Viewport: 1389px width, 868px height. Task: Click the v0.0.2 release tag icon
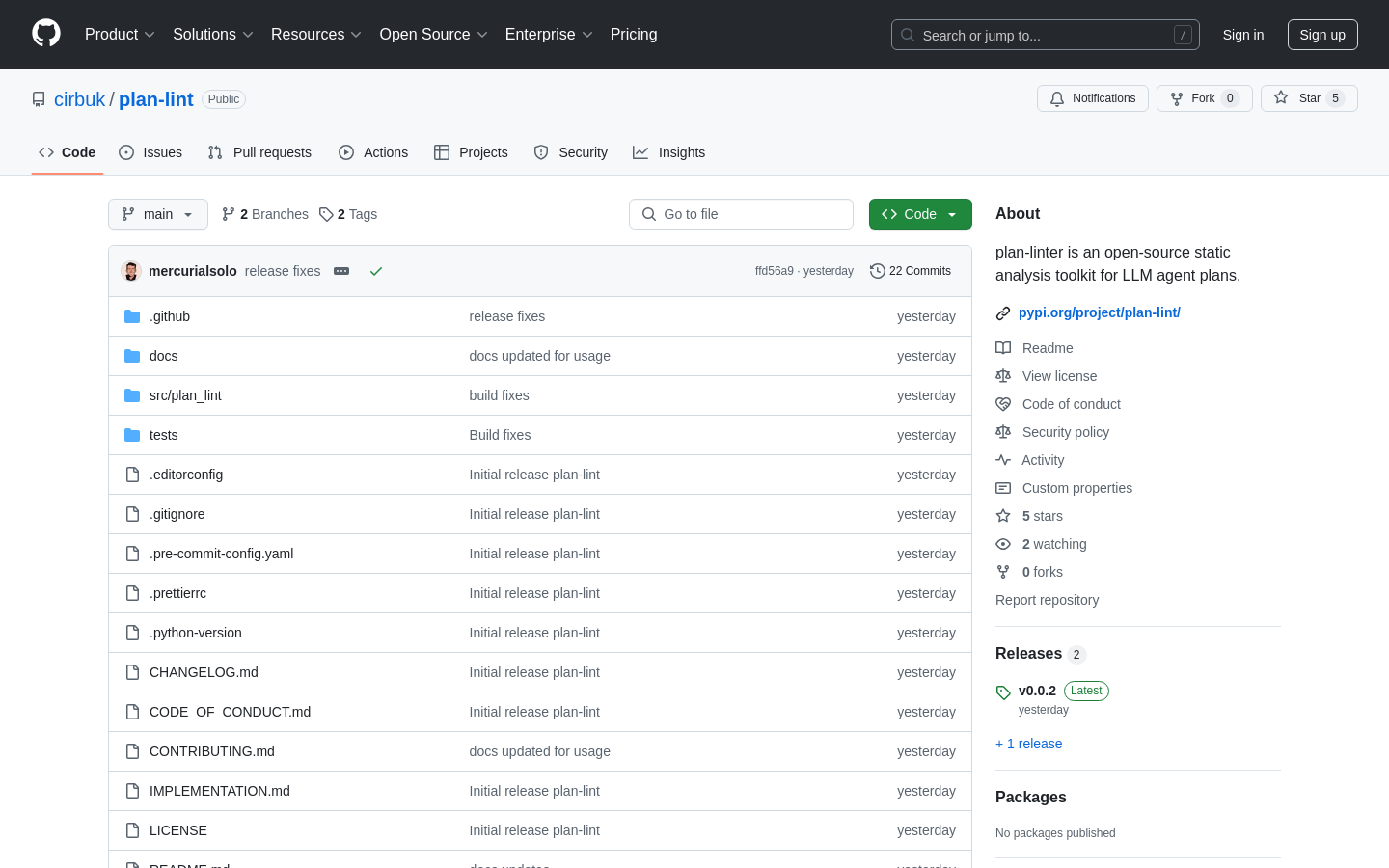tap(1003, 692)
